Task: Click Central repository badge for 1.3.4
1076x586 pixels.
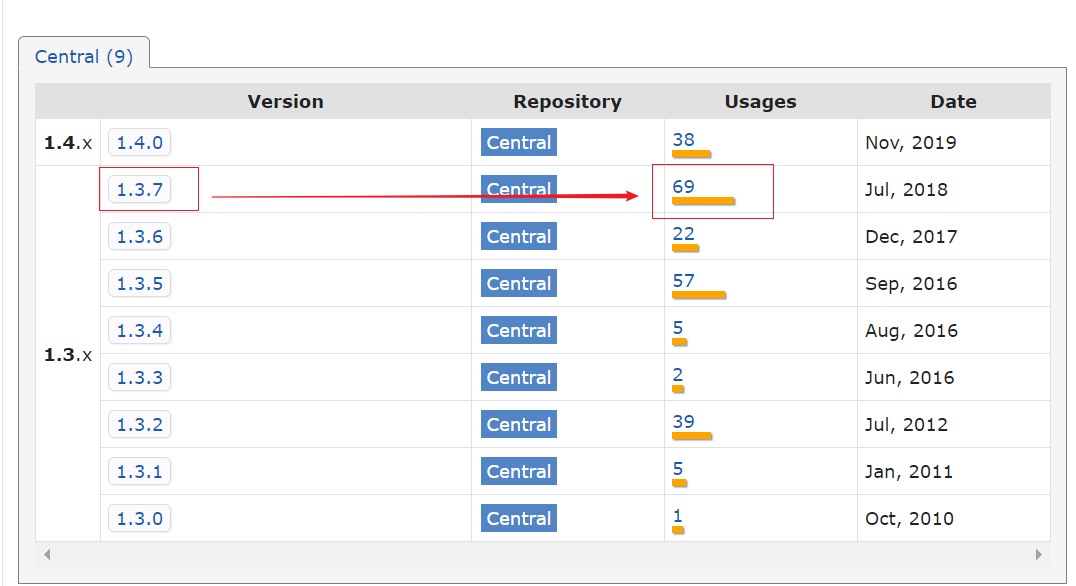Action: 519,331
